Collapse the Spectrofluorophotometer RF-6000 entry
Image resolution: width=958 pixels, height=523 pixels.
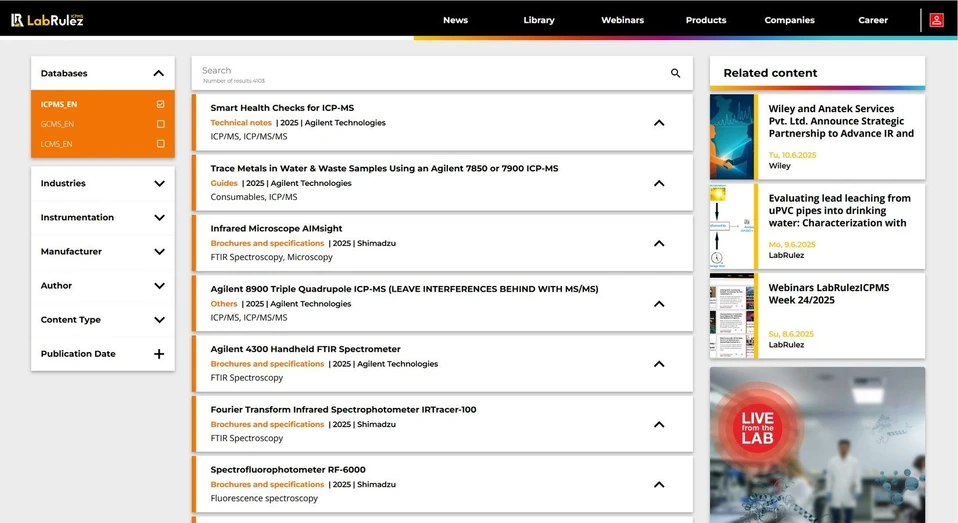tap(659, 485)
